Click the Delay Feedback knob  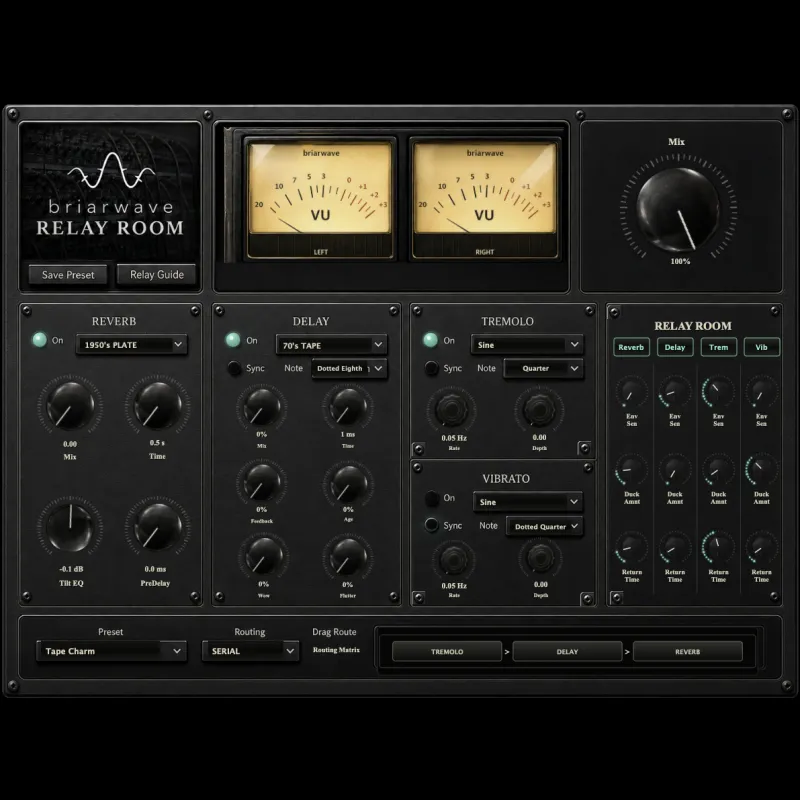(x=262, y=482)
